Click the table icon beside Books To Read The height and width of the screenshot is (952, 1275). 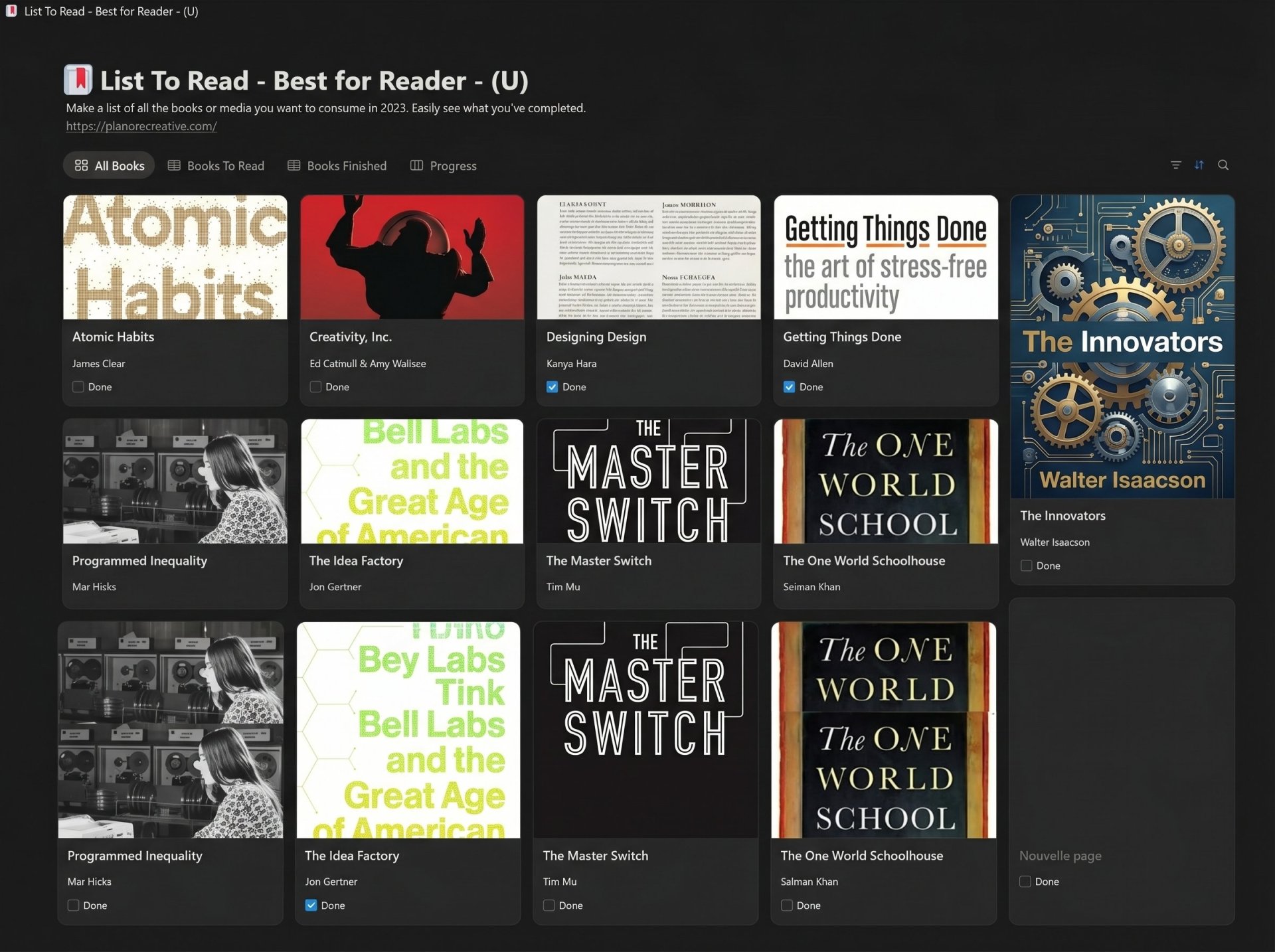tap(174, 165)
